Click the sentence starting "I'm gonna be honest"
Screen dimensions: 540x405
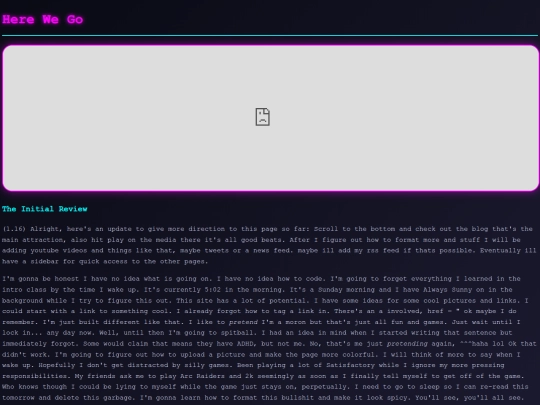(108, 279)
